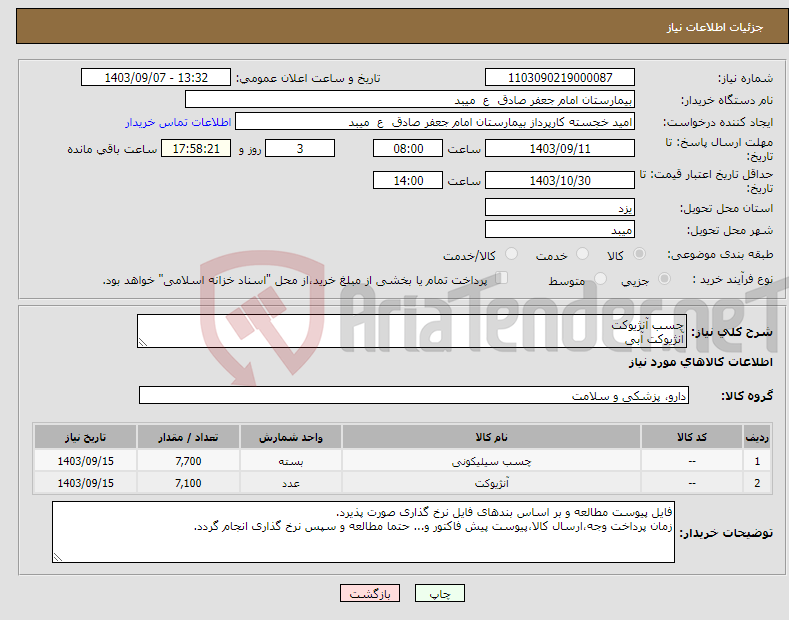Click the quantity cell 7,100
Screen dimensions: 789x620
[x=188, y=483]
